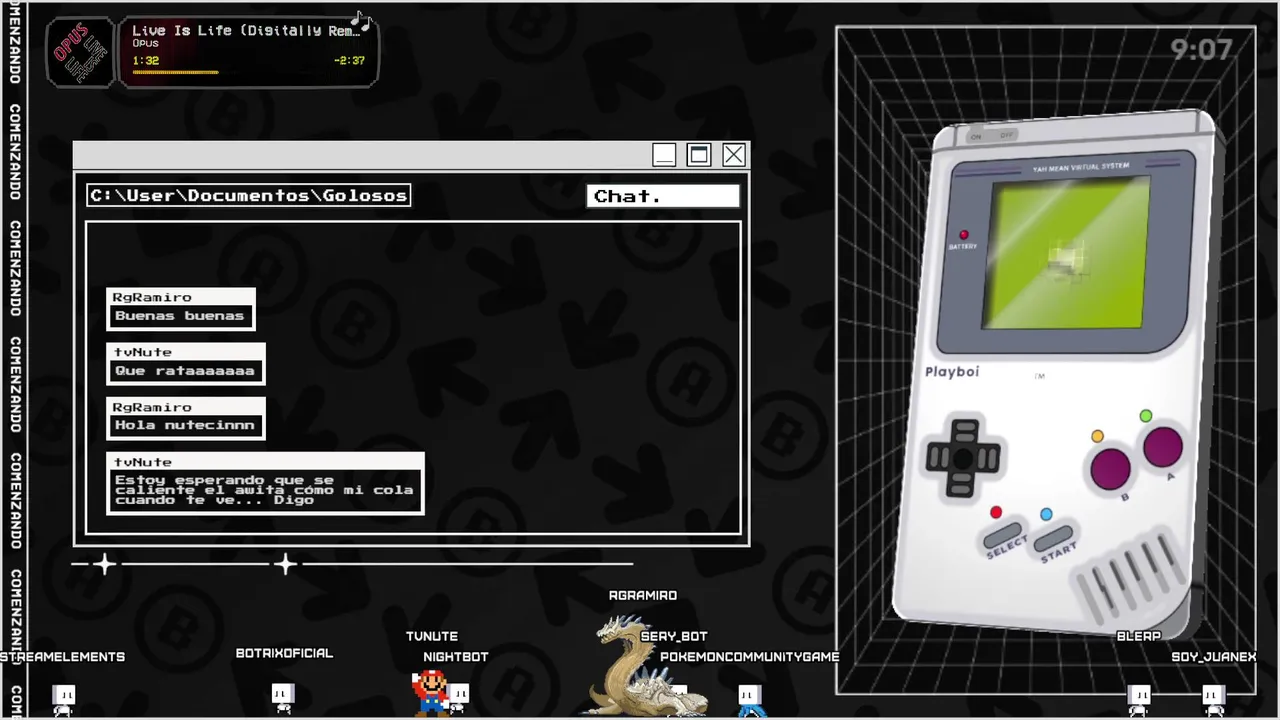The image size is (1280, 720).
Task: Click the TUNUTE name label
Action: tap(432, 636)
